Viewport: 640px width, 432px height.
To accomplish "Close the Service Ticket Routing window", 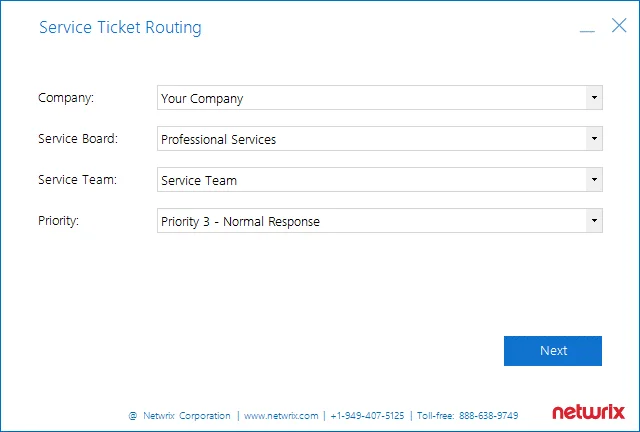I will click(619, 25).
